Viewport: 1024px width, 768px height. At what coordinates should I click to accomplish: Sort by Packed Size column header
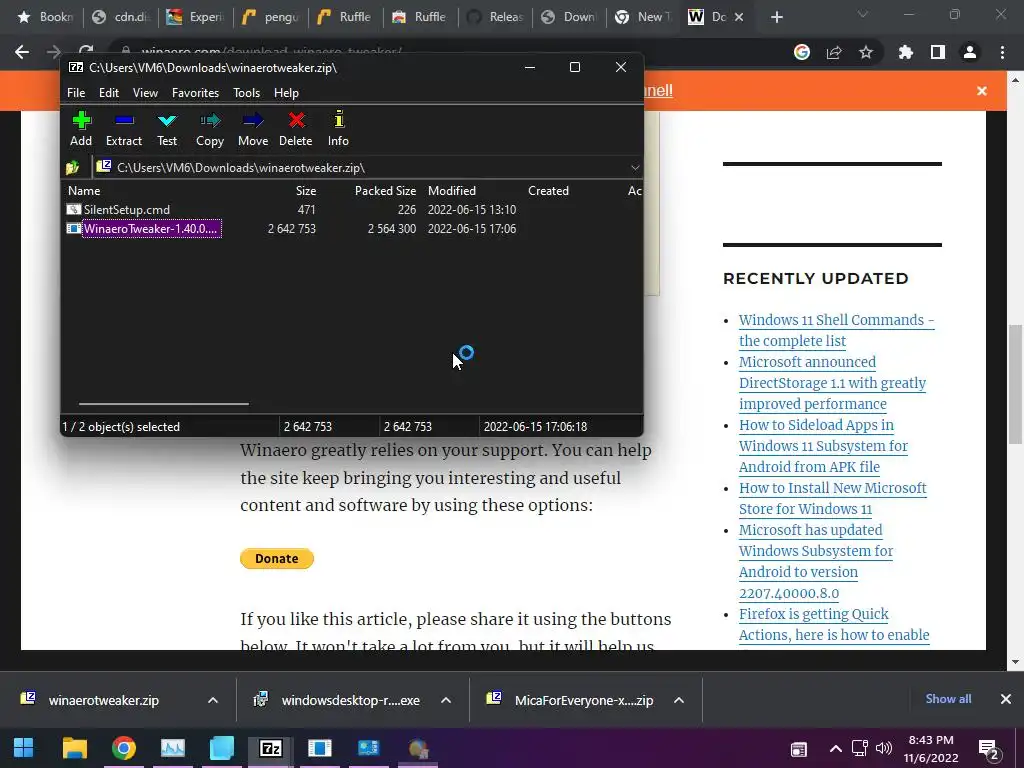385,191
